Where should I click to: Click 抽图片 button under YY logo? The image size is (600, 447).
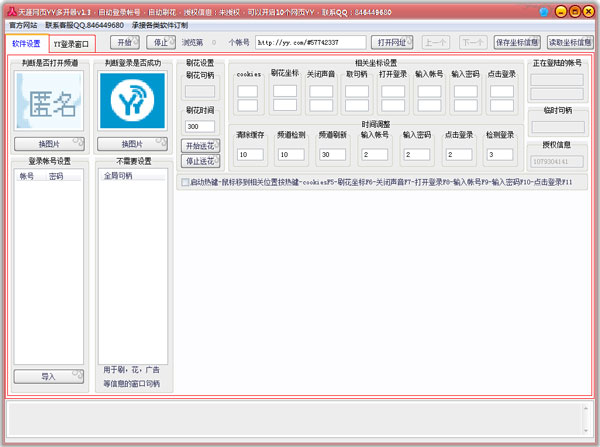[x=132, y=144]
